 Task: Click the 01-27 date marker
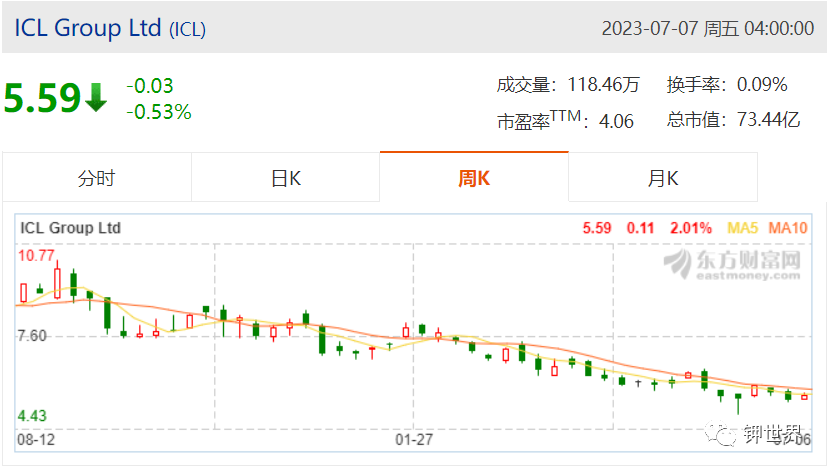[x=414, y=439]
